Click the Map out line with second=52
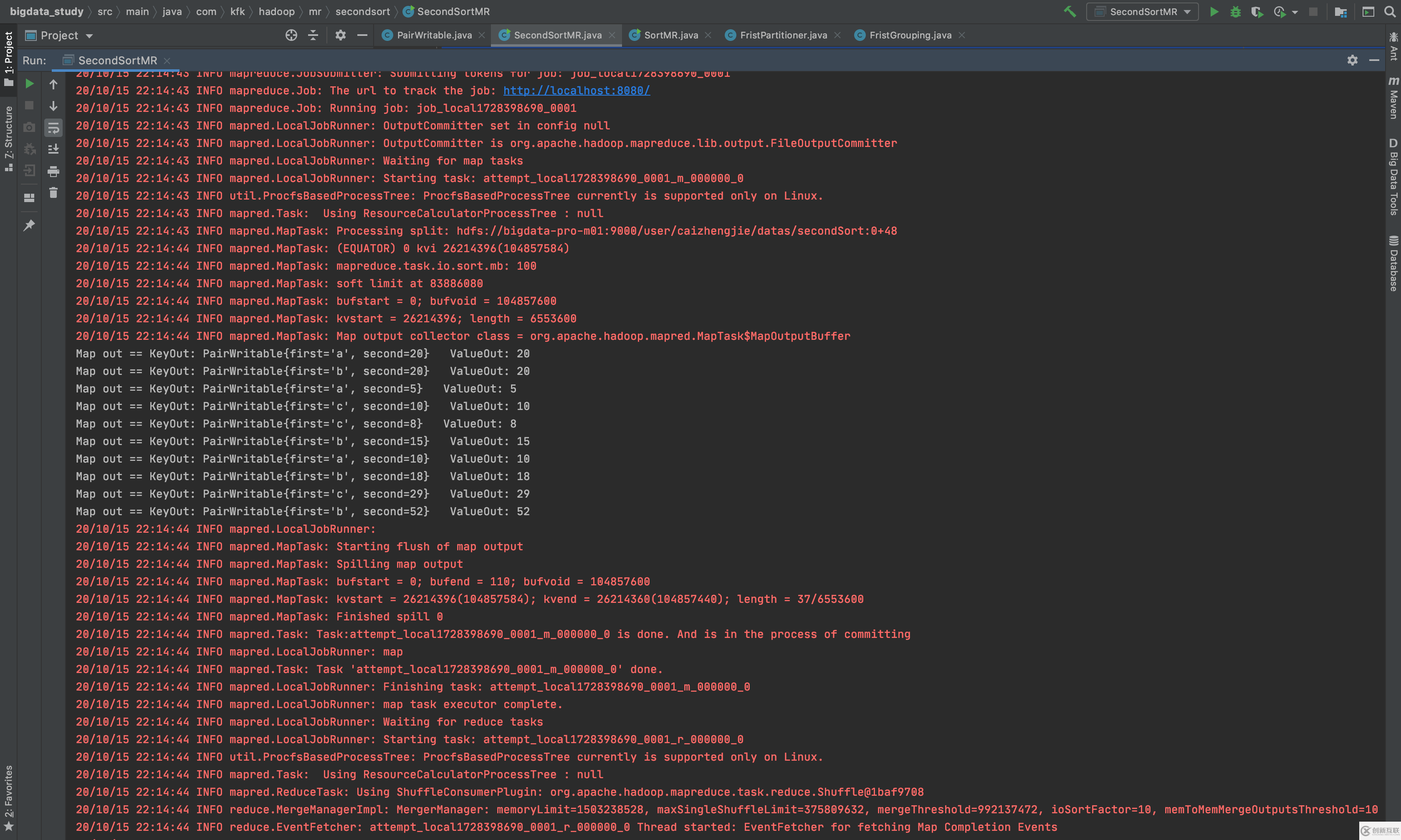The image size is (1401, 840). 303,511
